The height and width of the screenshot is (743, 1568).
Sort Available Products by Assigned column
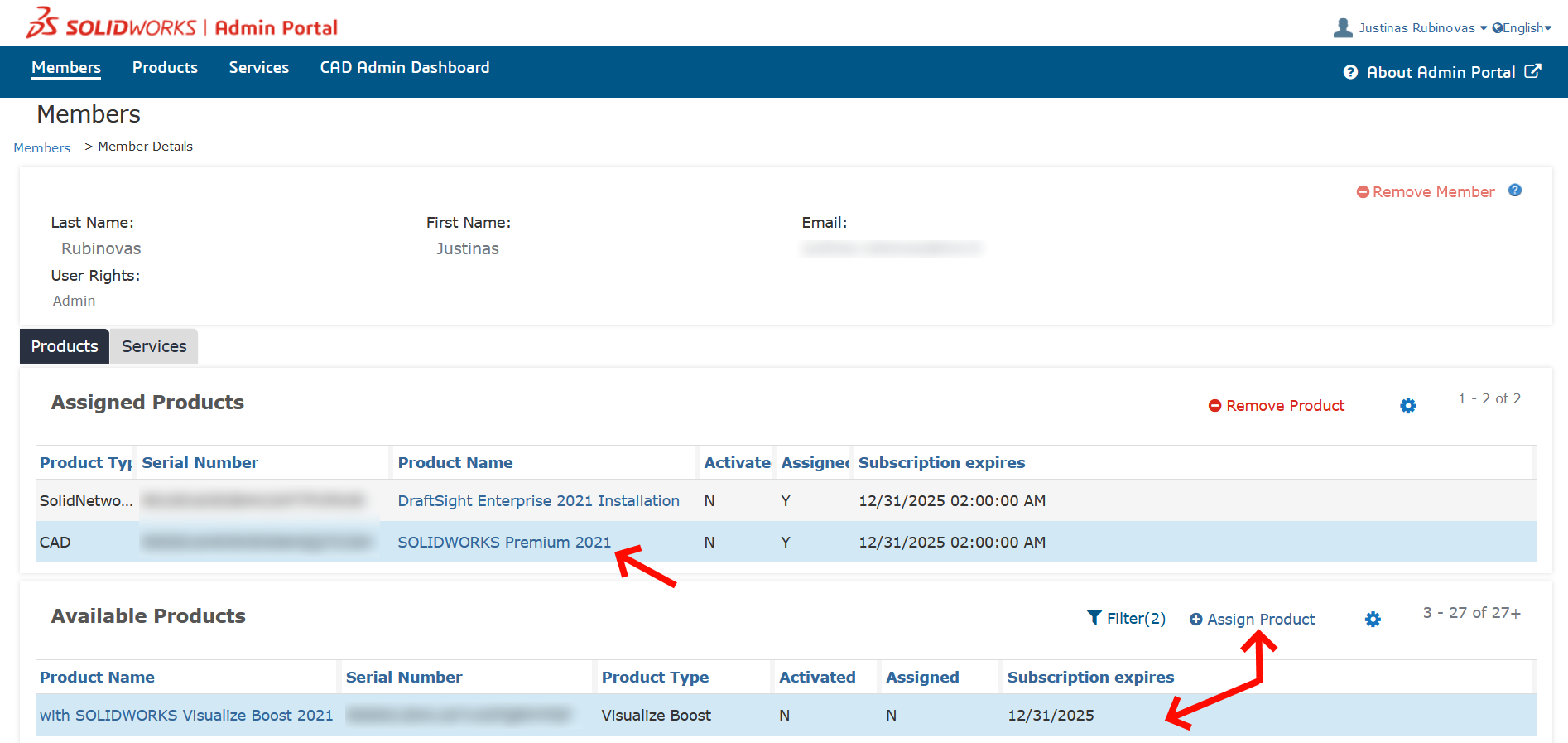(922, 678)
